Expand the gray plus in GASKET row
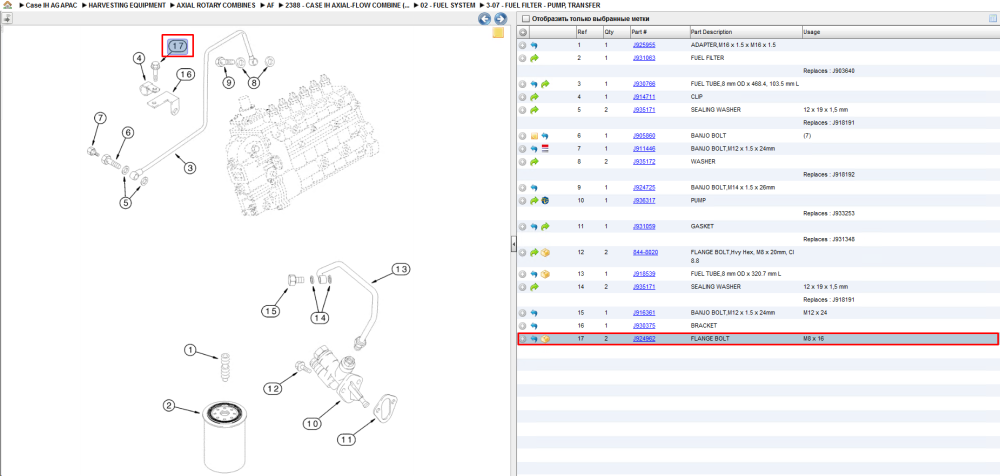 (523, 227)
